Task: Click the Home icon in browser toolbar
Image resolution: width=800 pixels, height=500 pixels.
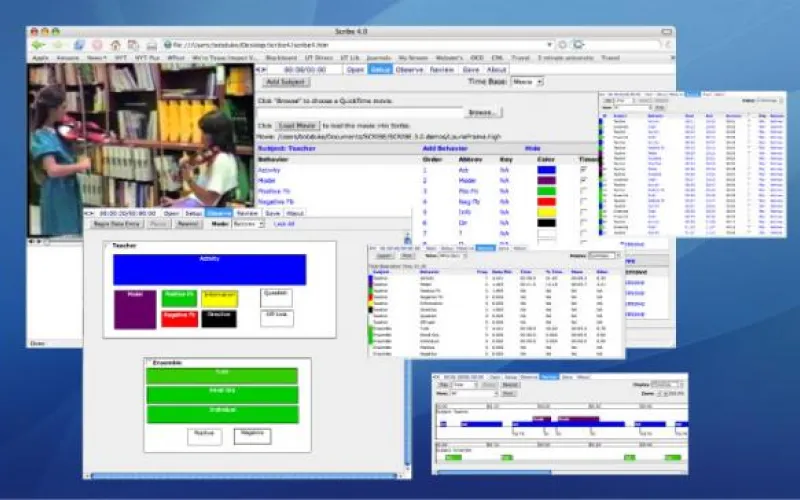Action: pyautogui.click(x=116, y=45)
